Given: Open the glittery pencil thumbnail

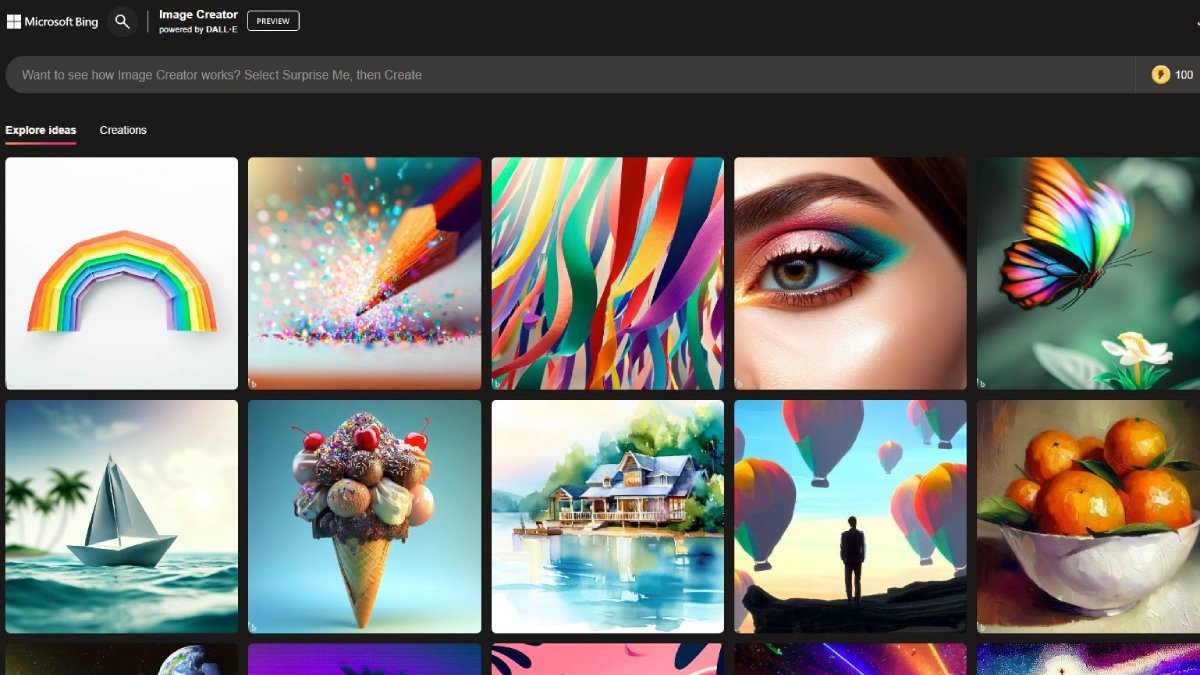Looking at the screenshot, I should (x=364, y=272).
